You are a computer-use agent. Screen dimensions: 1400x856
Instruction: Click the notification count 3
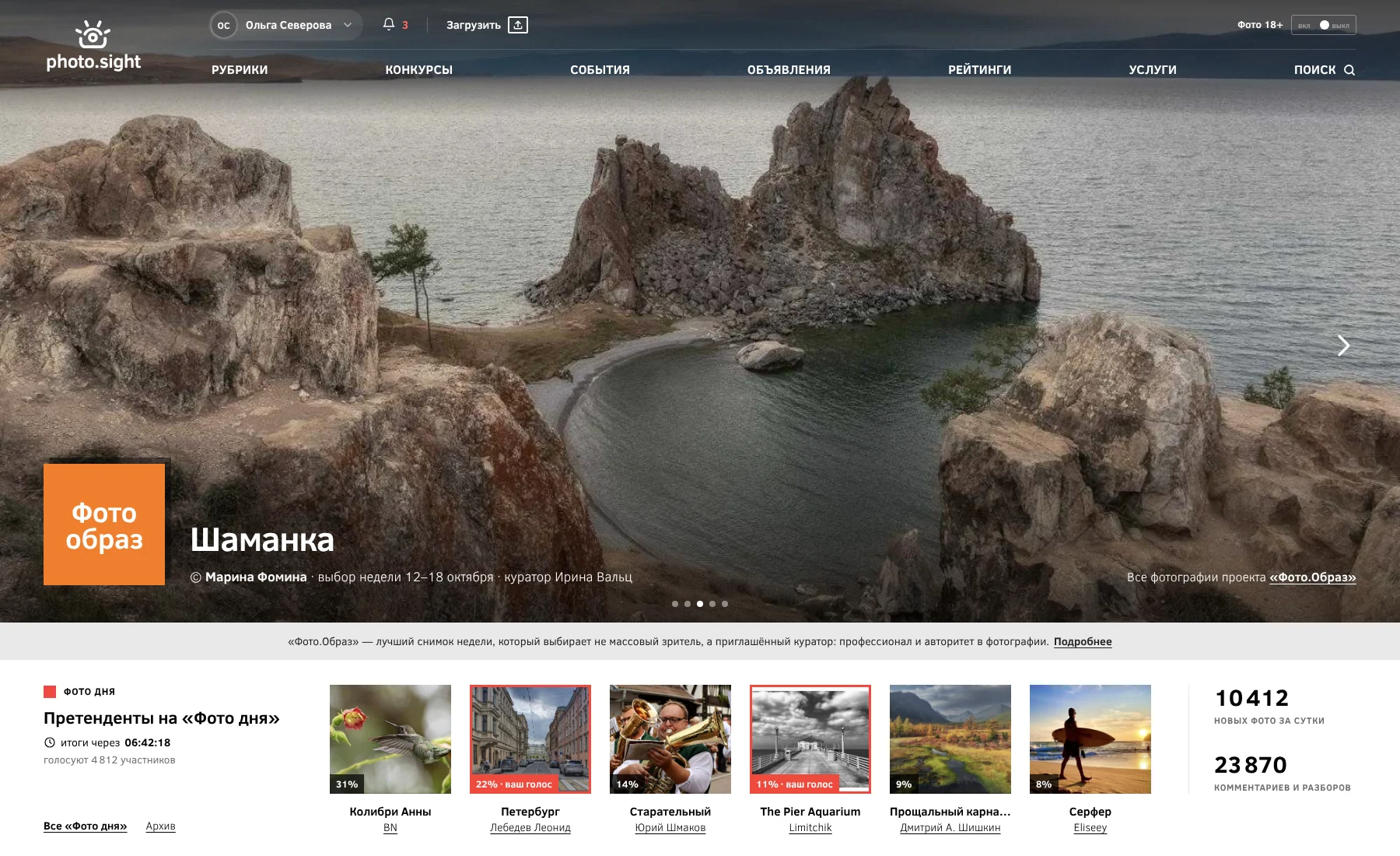point(405,25)
